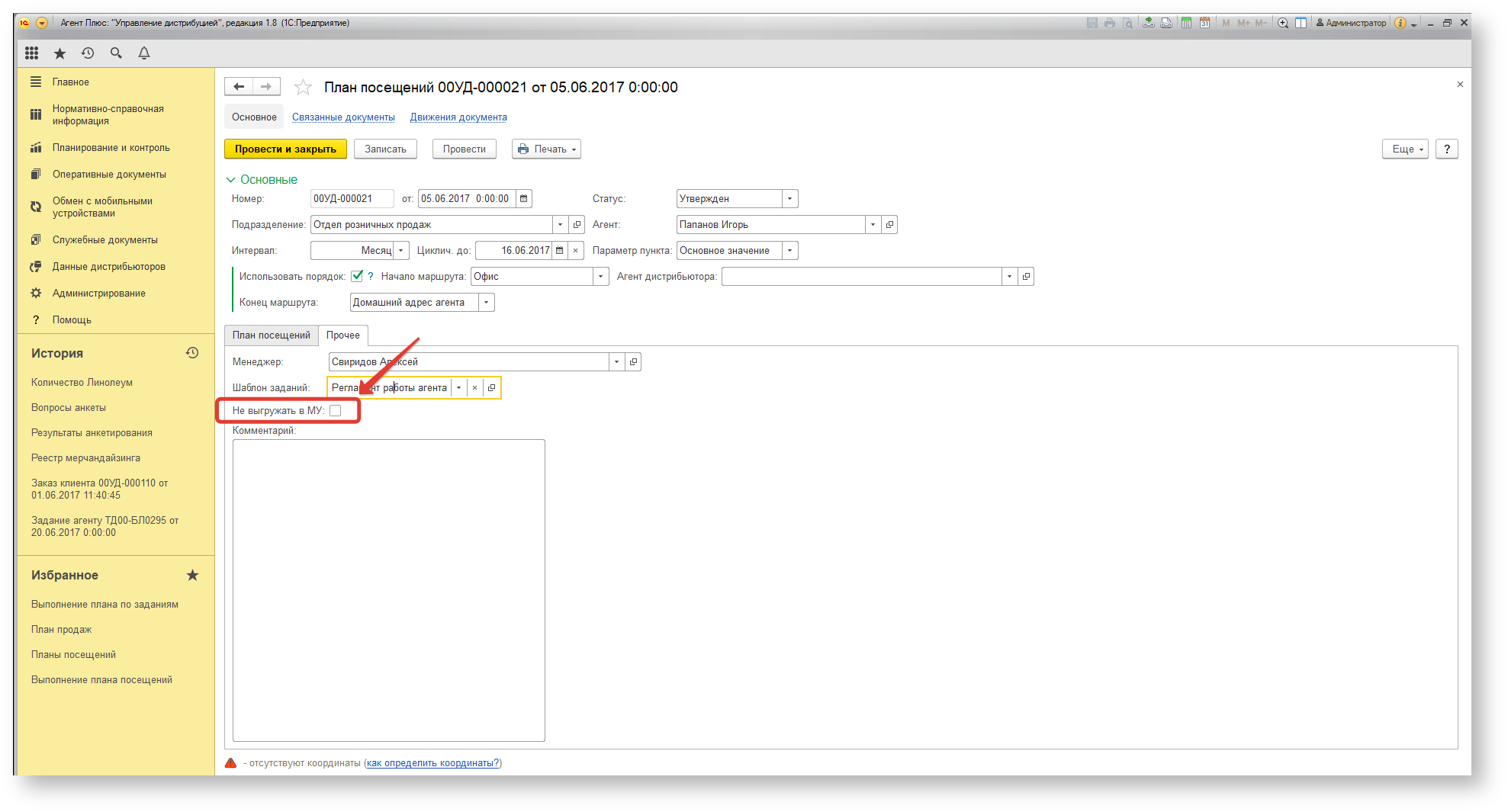Open Подразделение record with open-form icon

(577, 225)
